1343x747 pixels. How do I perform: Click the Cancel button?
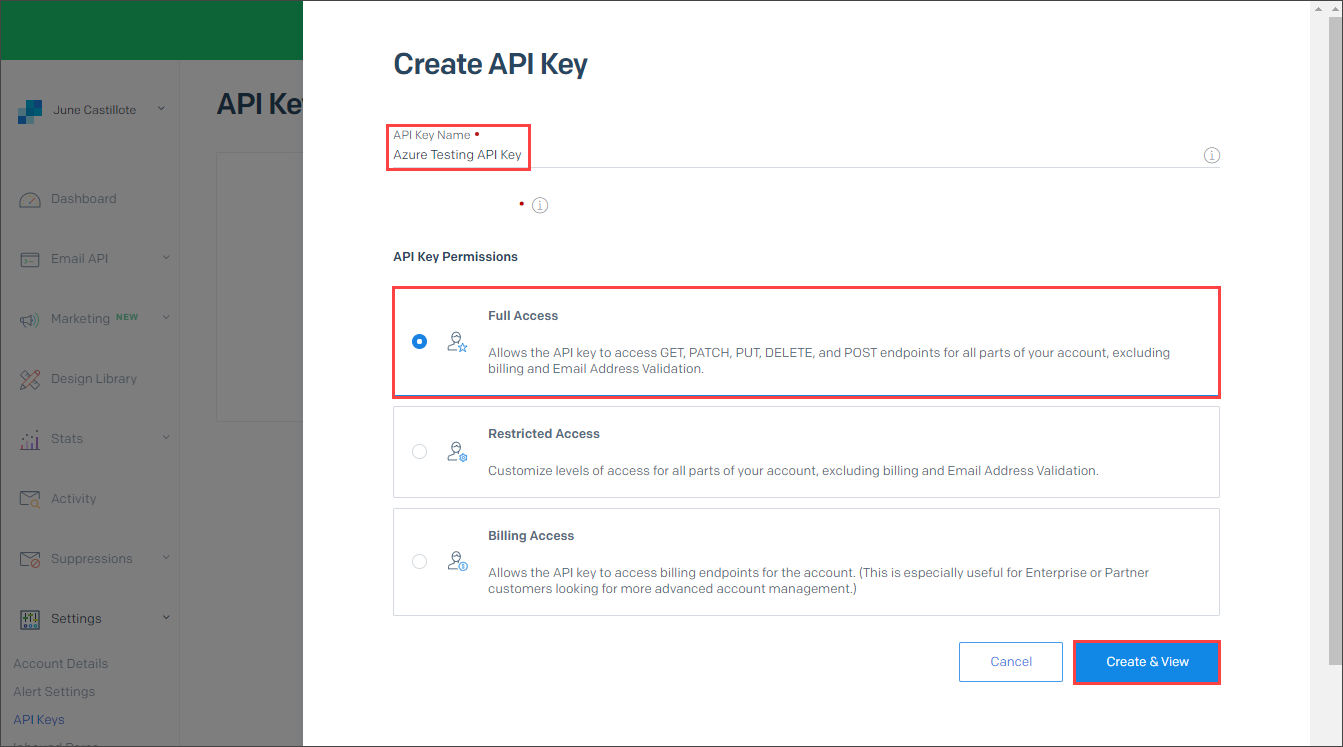pyautogui.click(x=1011, y=662)
